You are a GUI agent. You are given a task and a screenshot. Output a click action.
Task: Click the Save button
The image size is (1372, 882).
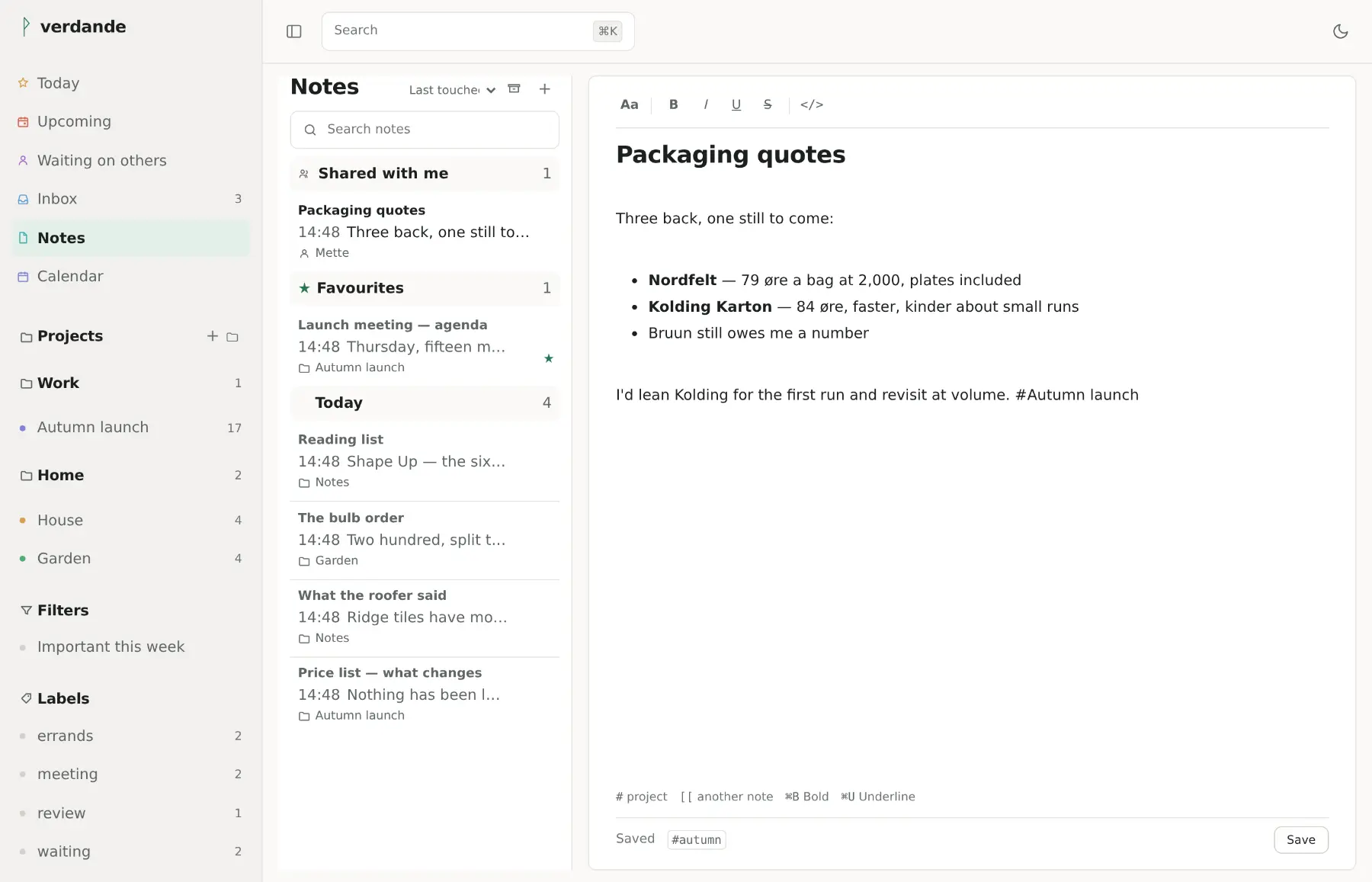[x=1301, y=839]
